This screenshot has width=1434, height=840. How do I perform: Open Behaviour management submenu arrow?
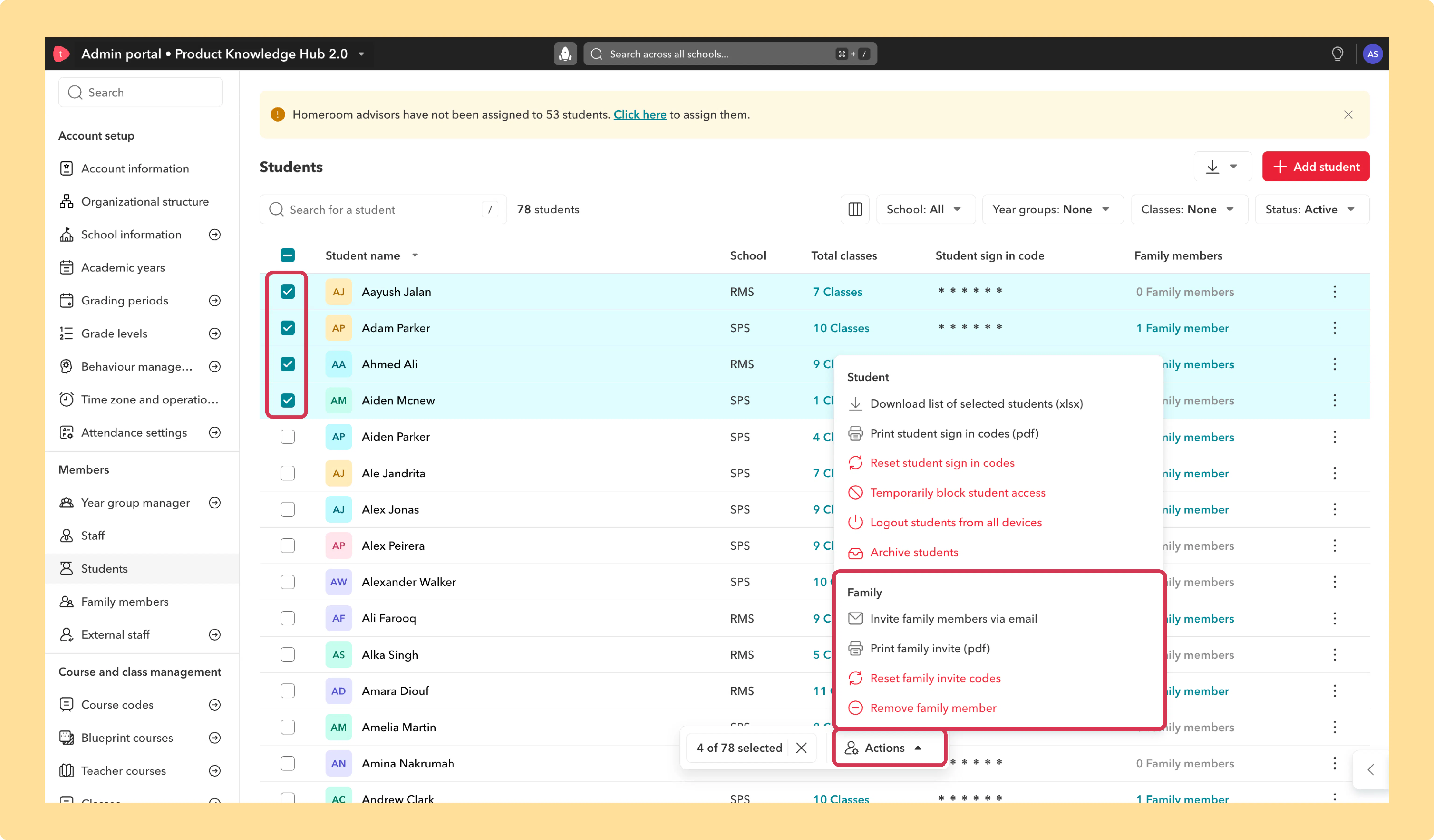tap(214, 366)
